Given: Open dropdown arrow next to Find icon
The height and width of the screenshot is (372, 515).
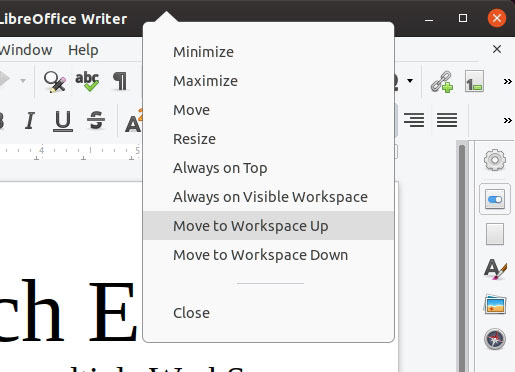Looking at the screenshot, I should pyautogui.click(x=23, y=81).
